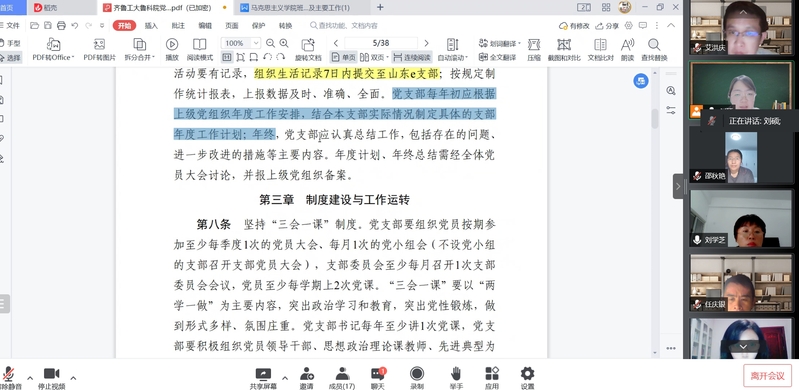
Task: Click the 查找功能、文档内容 search box
Action: (344, 25)
